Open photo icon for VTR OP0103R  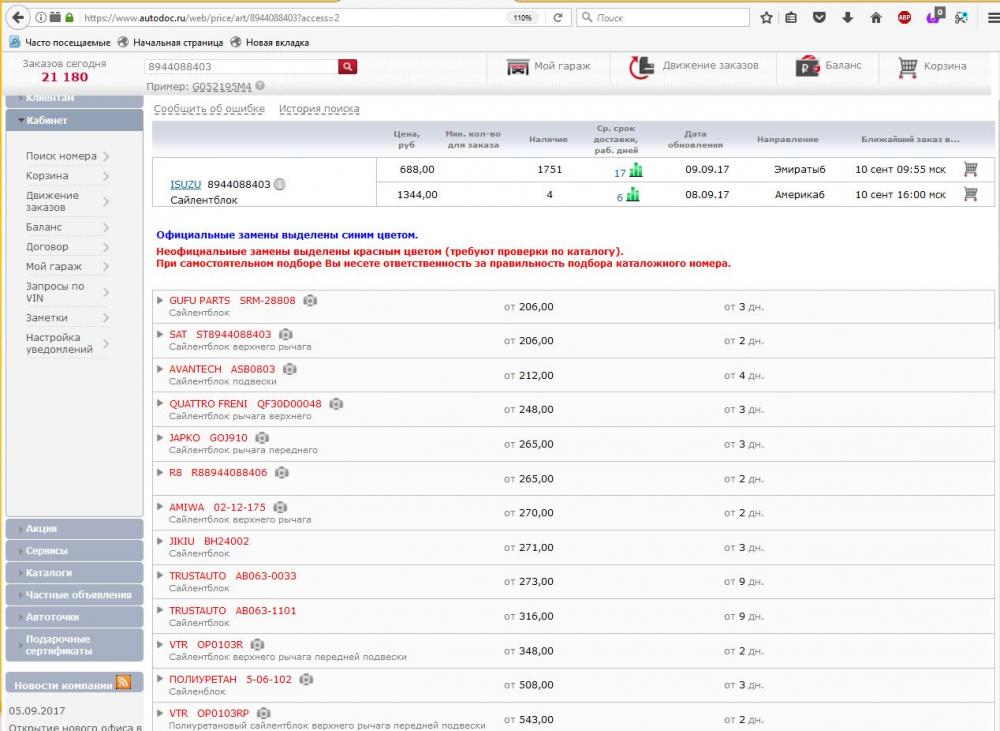[x=257, y=645]
